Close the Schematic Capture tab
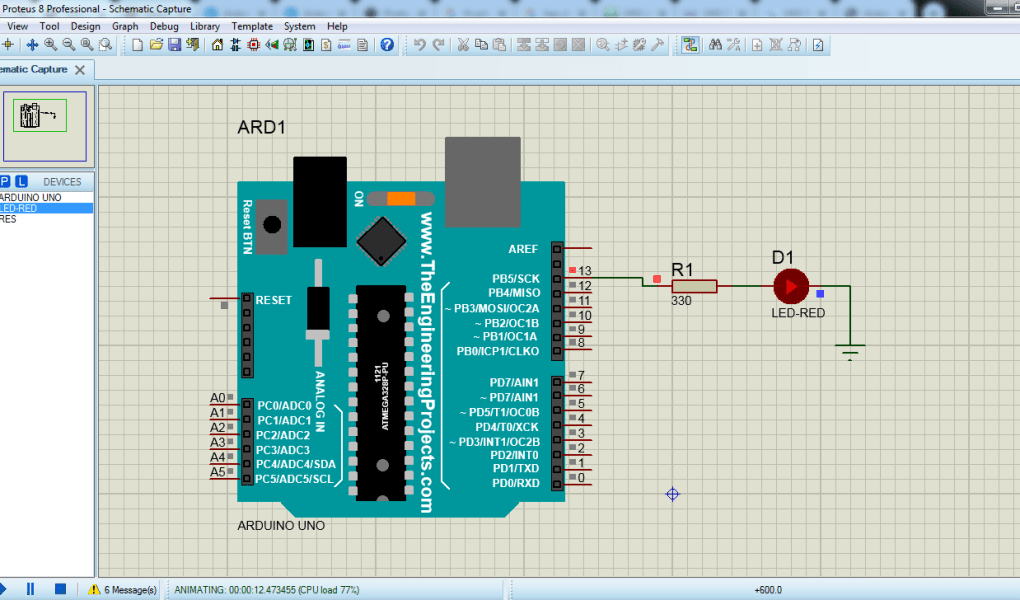 80,70
